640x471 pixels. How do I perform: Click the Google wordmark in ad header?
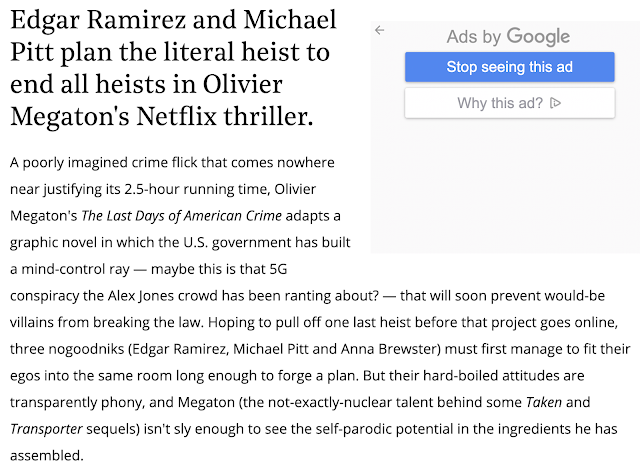538,36
